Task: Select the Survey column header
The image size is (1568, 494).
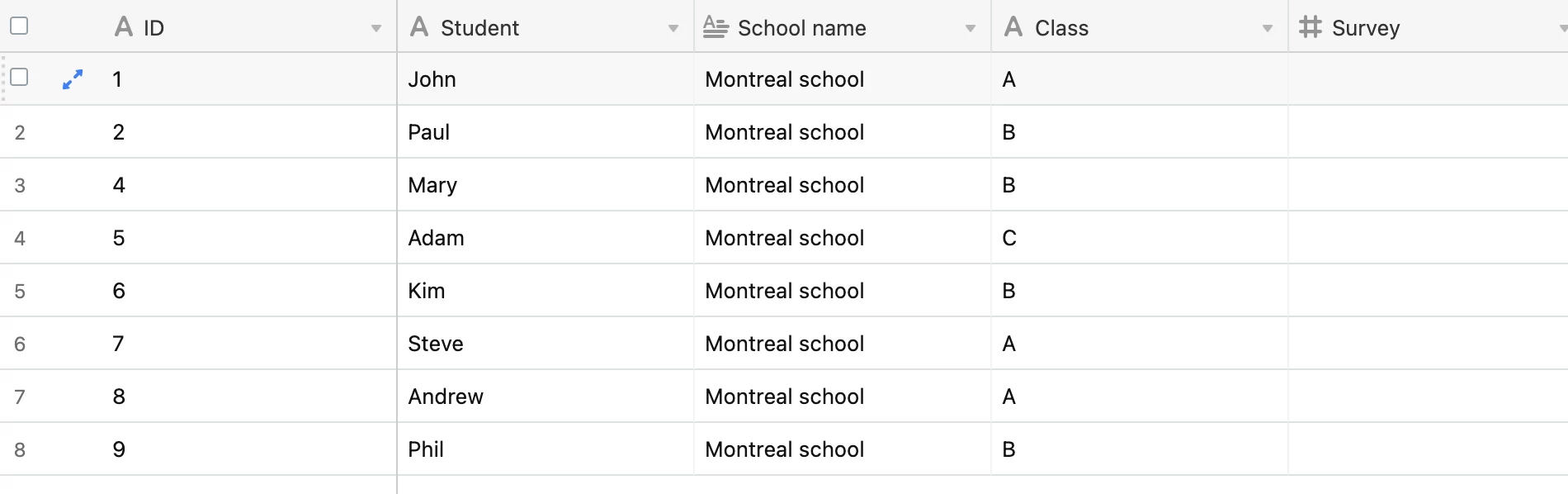Action: click(1429, 27)
